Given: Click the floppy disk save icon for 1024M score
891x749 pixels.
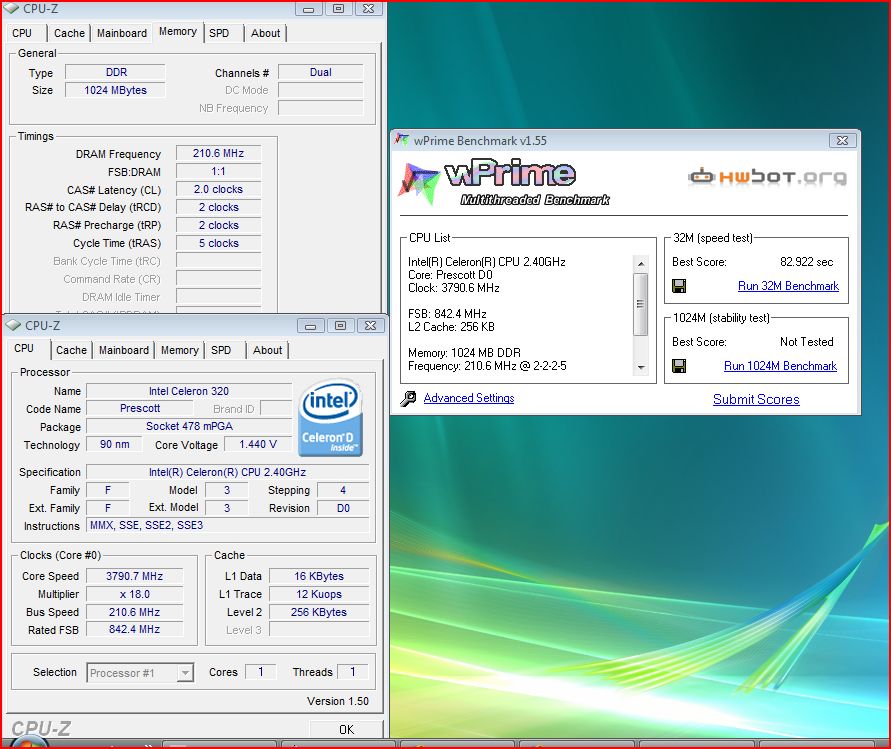Looking at the screenshot, I should coord(679,366).
